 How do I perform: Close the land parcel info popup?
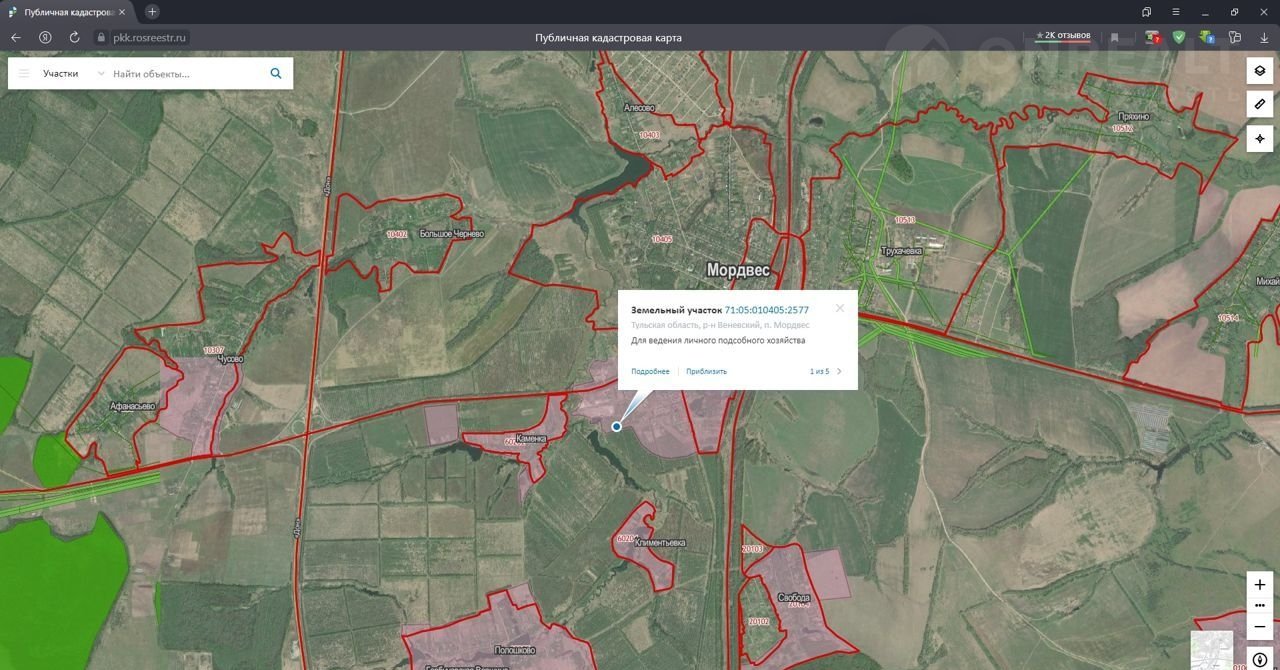pyautogui.click(x=840, y=308)
